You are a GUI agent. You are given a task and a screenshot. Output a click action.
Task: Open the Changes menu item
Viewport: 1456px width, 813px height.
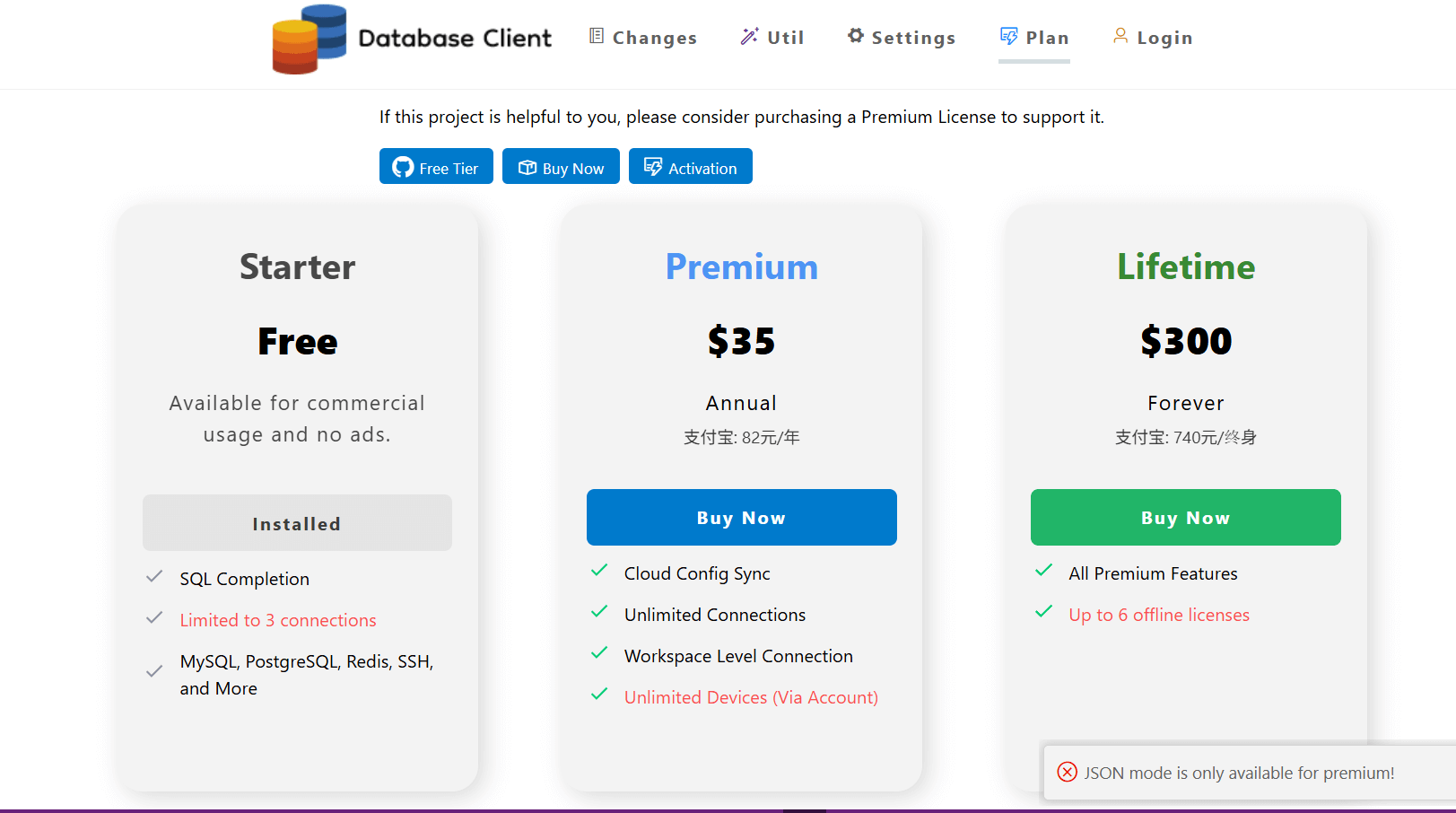point(654,38)
